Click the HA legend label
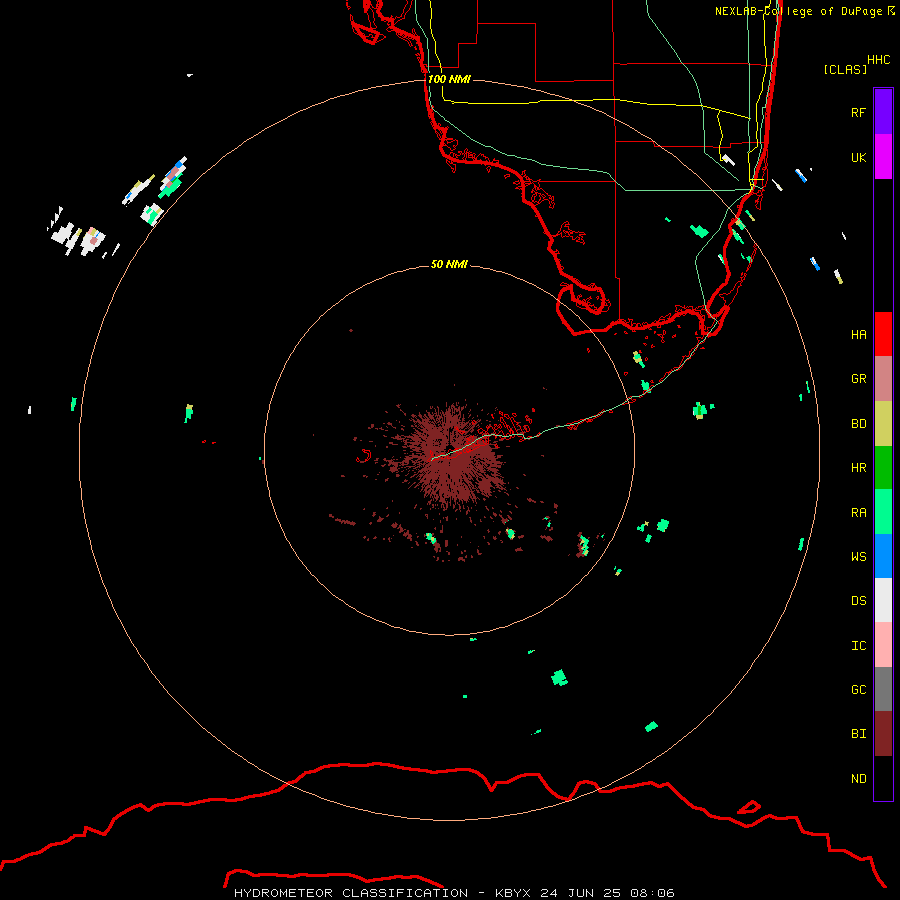Viewport: 900px width, 900px height. tap(858, 335)
